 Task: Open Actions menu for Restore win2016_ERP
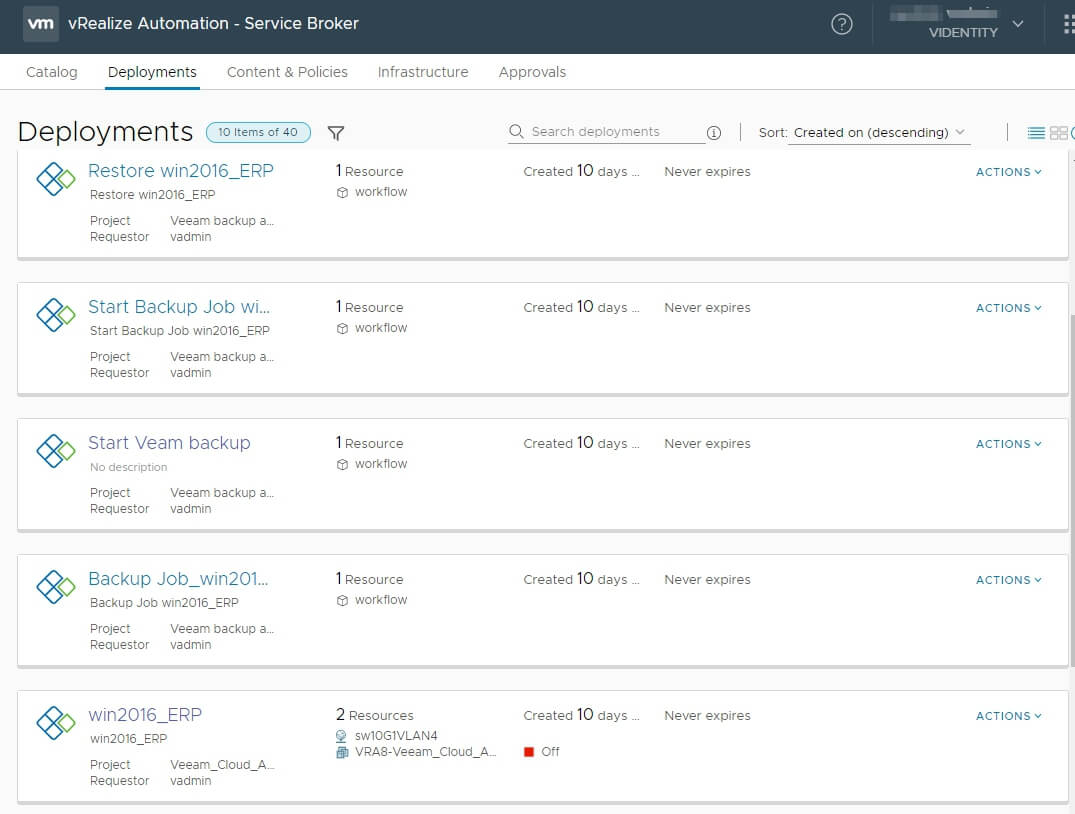[1007, 171]
